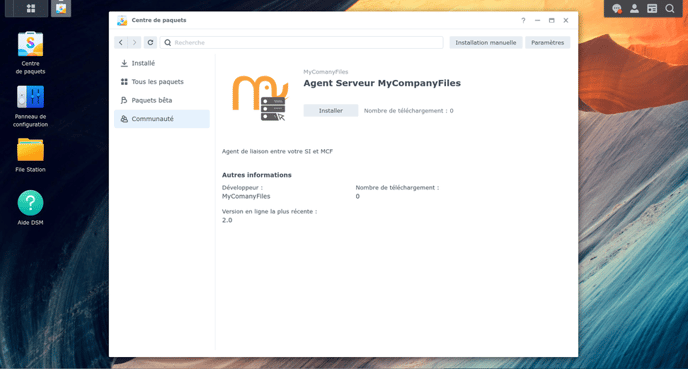
Task: Select Paquets bêta section
Action: click(x=162, y=100)
